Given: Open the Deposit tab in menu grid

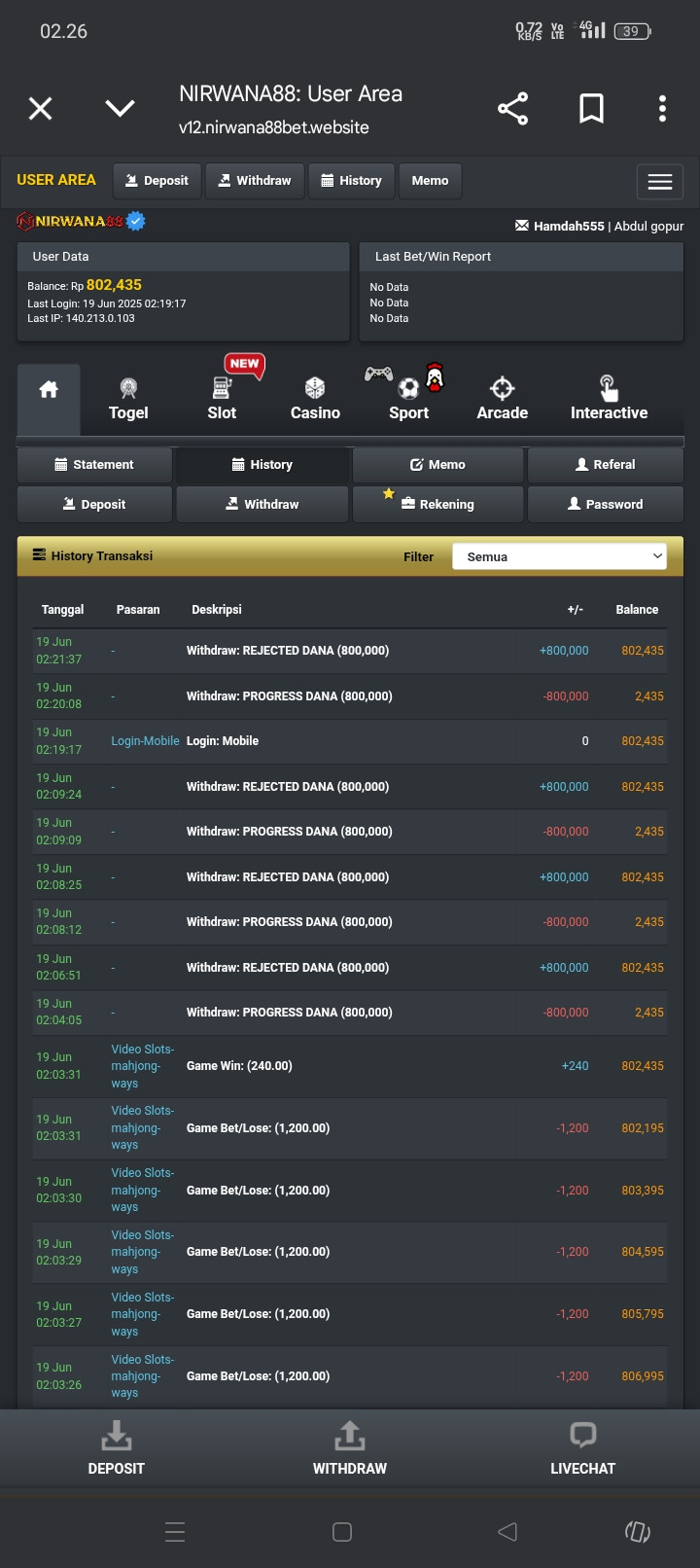Looking at the screenshot, I should click(94, 505).
